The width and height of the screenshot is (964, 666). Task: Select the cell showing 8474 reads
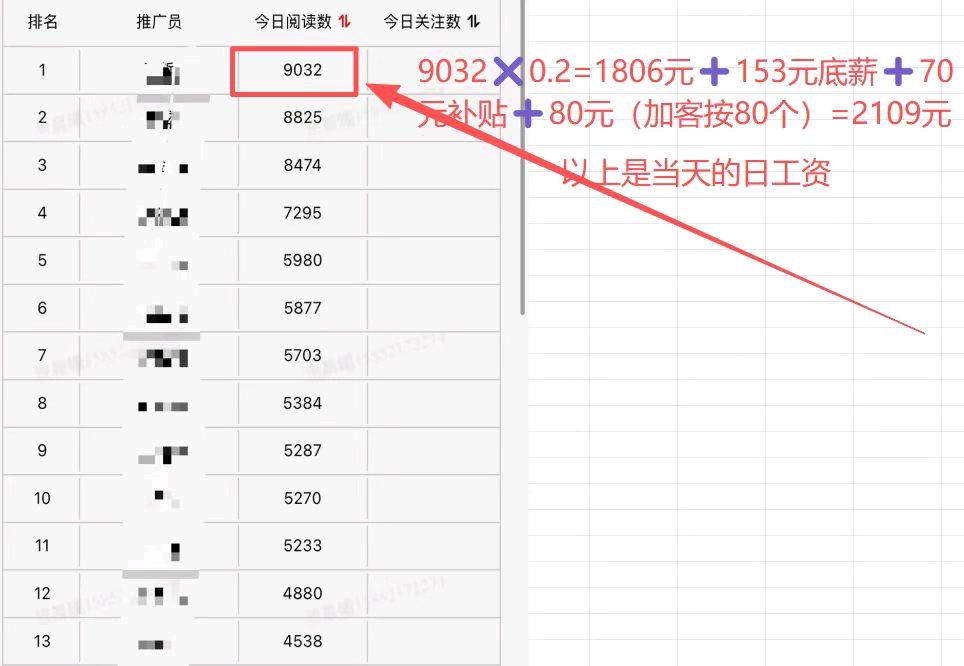point(302,165)
